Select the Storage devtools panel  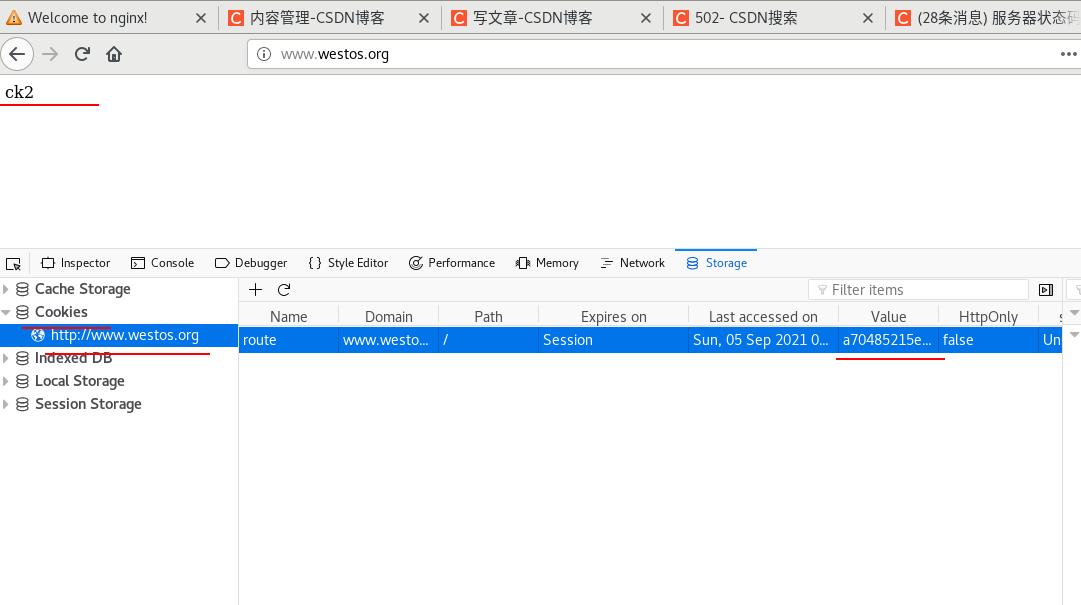point(716,263)
